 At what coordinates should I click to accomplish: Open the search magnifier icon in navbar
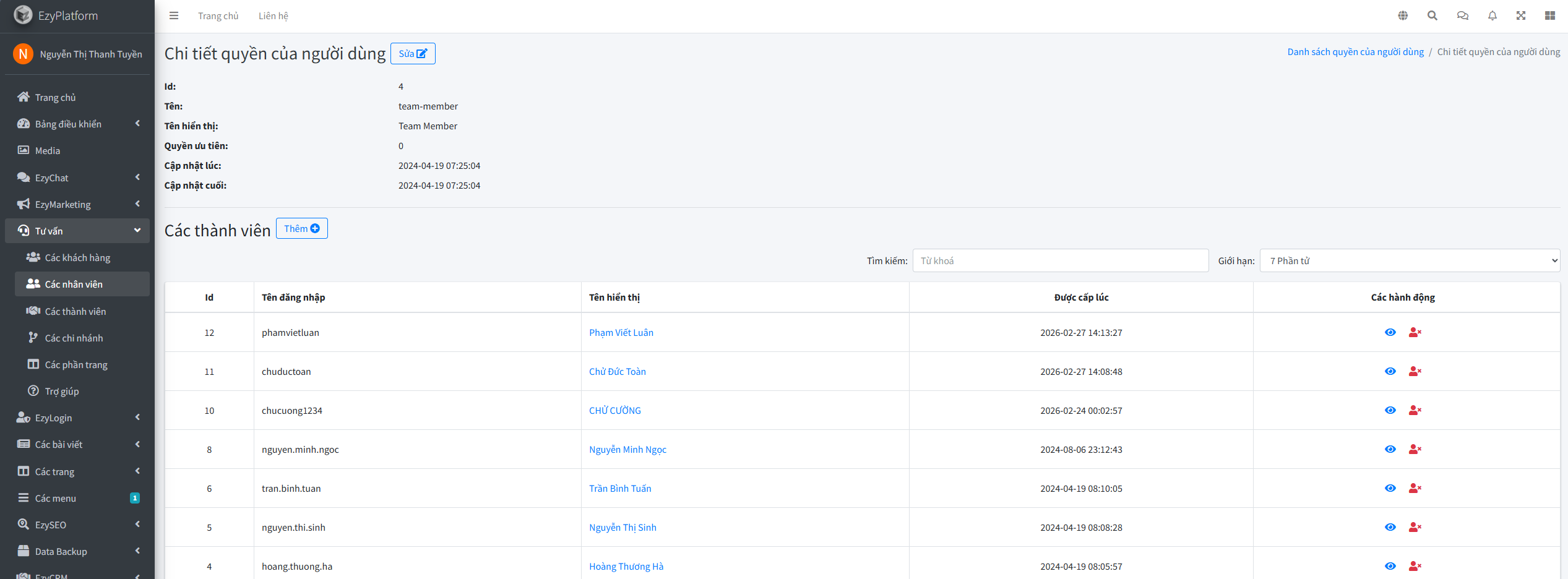pyautogui.click(x=1432, y=16)
